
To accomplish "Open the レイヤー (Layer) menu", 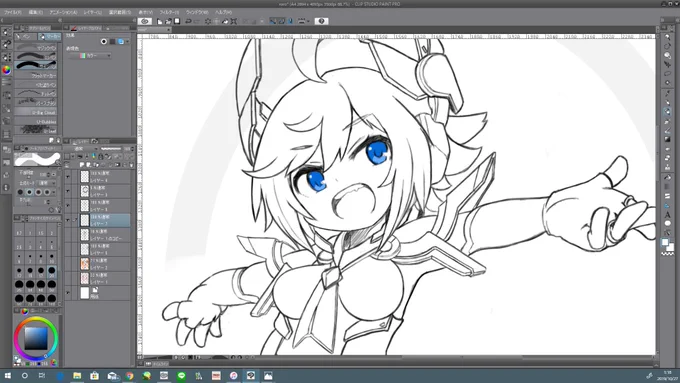I will pos(93,12).
